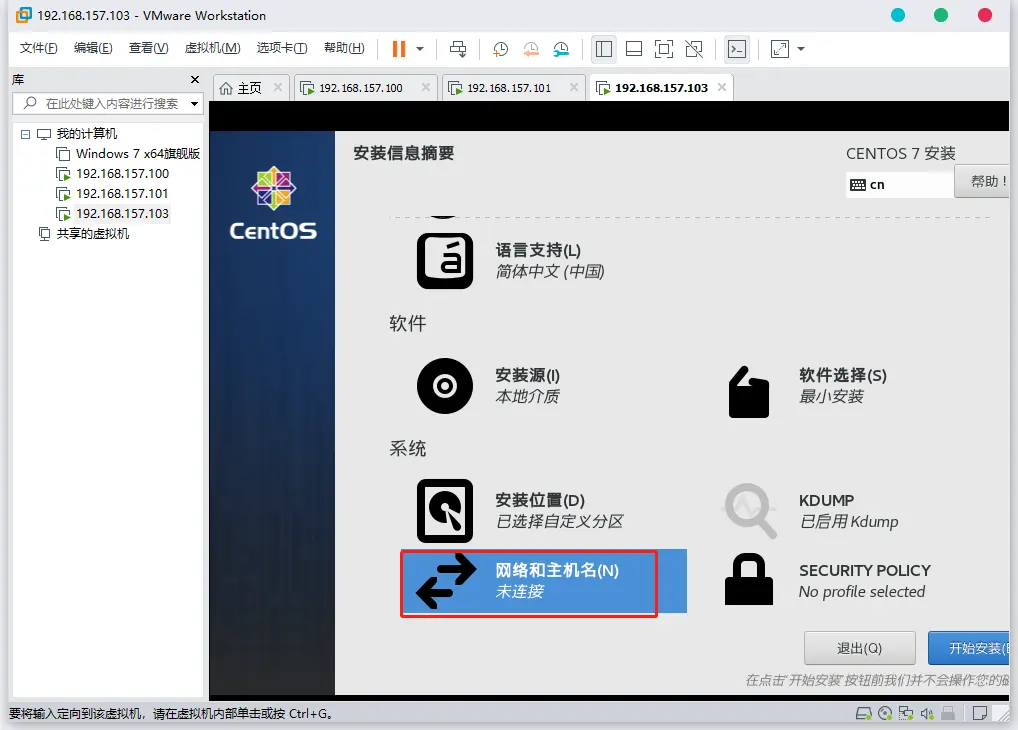Open the 帮助(H) menu
This screenshot has height=730, width=1018.
[344, 48]
